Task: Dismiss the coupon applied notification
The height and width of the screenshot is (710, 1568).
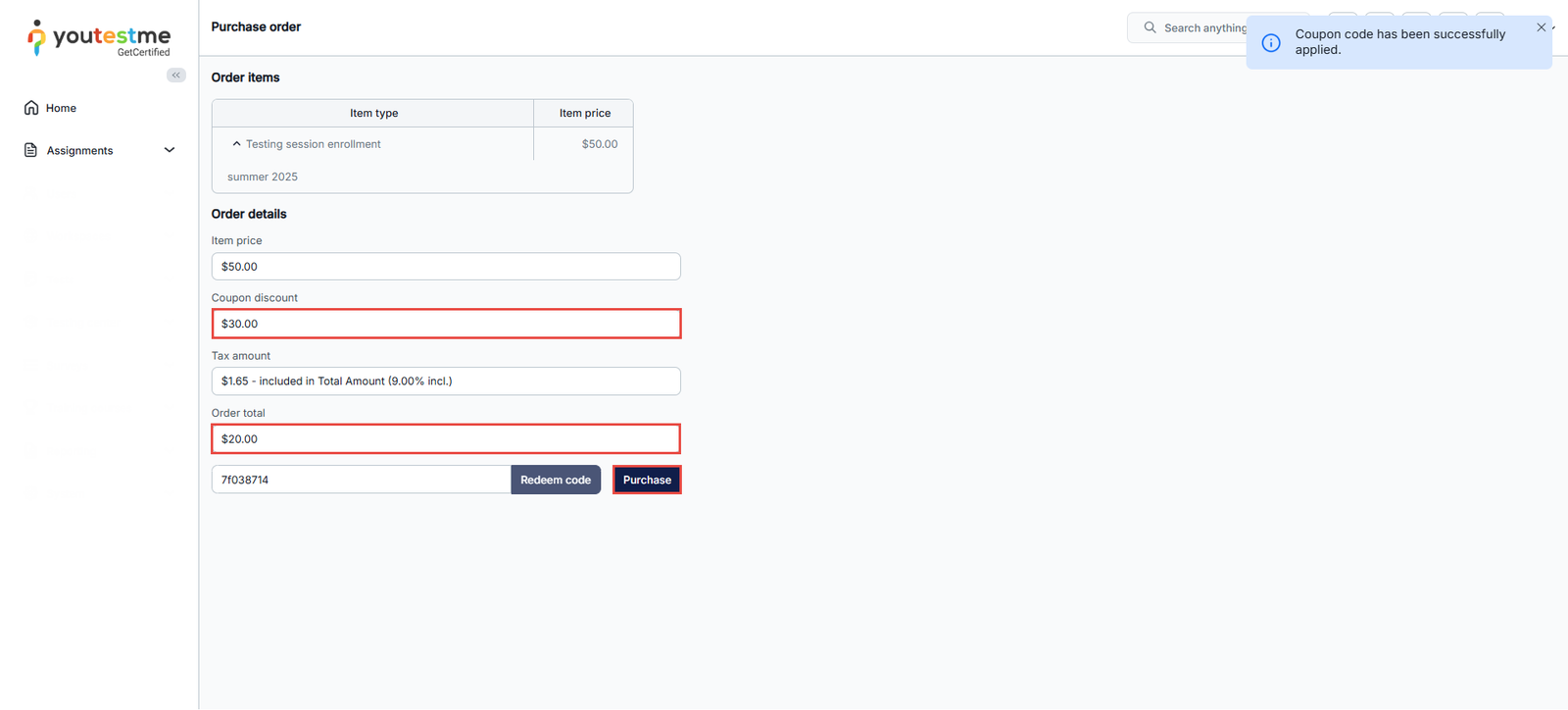Action: click(x=1541, y=27)
